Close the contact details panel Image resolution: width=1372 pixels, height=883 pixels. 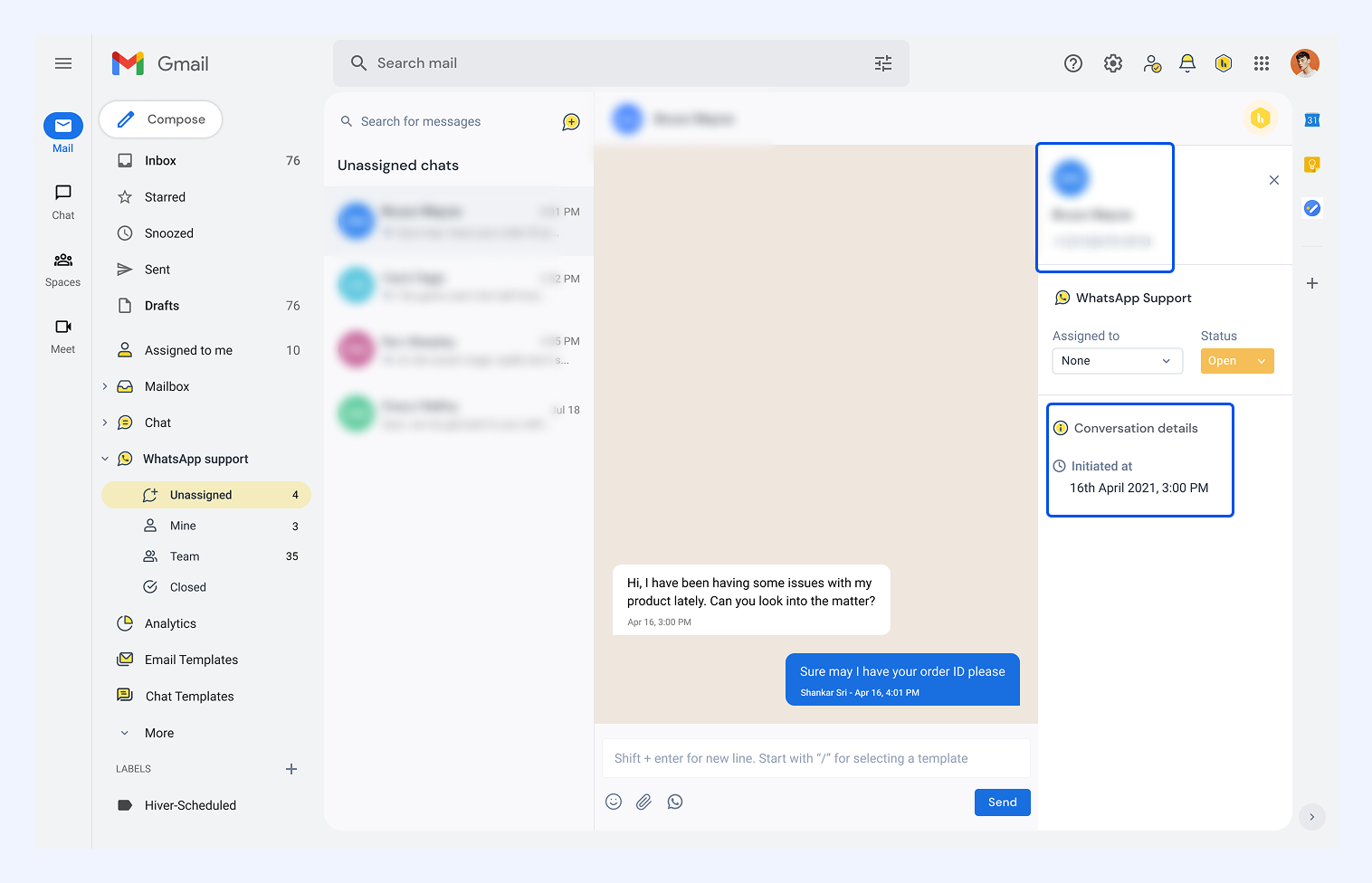tap(1274, 180)
